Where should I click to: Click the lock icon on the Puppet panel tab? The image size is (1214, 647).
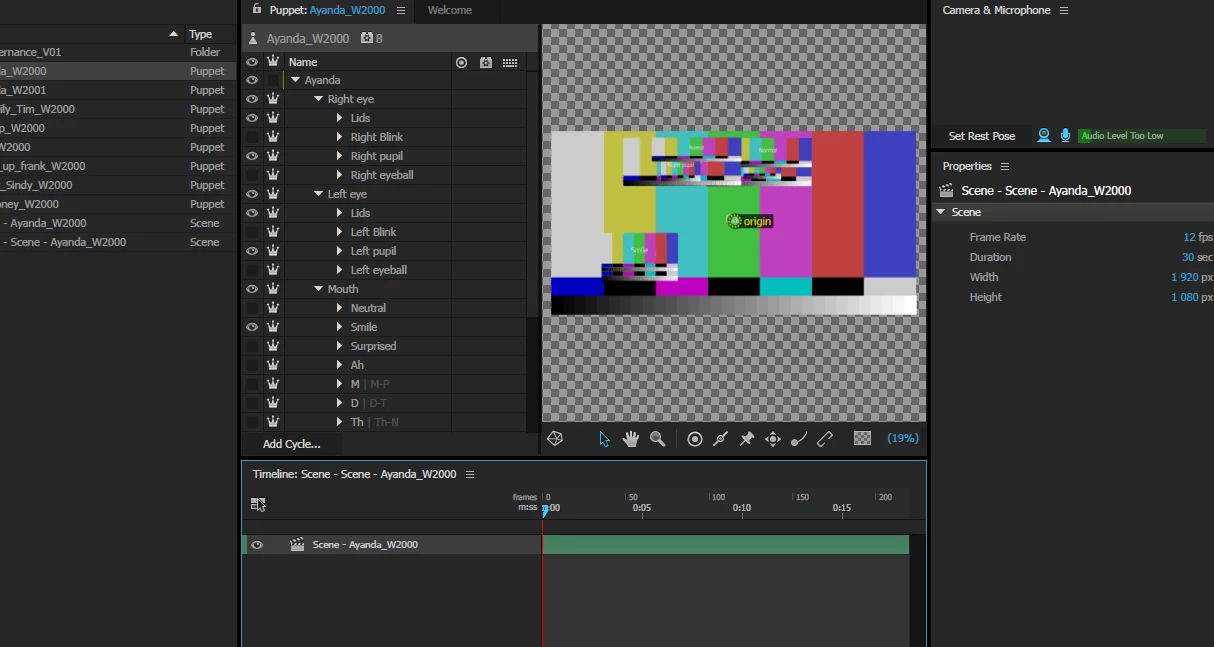click(257, 9)
